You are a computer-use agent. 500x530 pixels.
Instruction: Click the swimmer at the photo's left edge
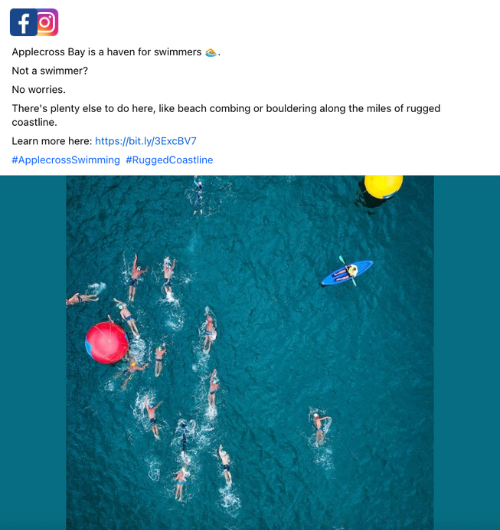click(82, 298)
